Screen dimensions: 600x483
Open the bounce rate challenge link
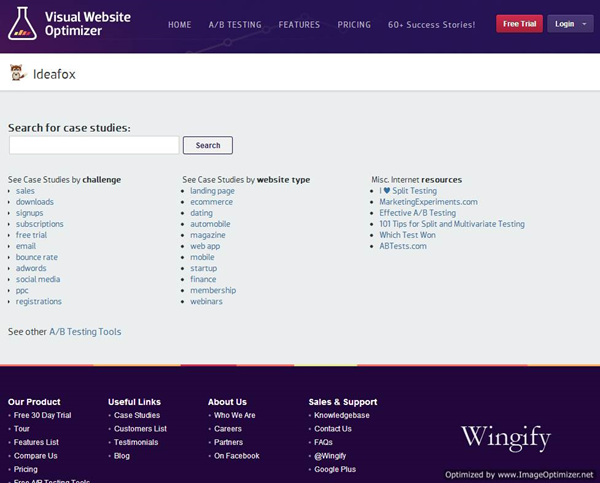[37, 257]
